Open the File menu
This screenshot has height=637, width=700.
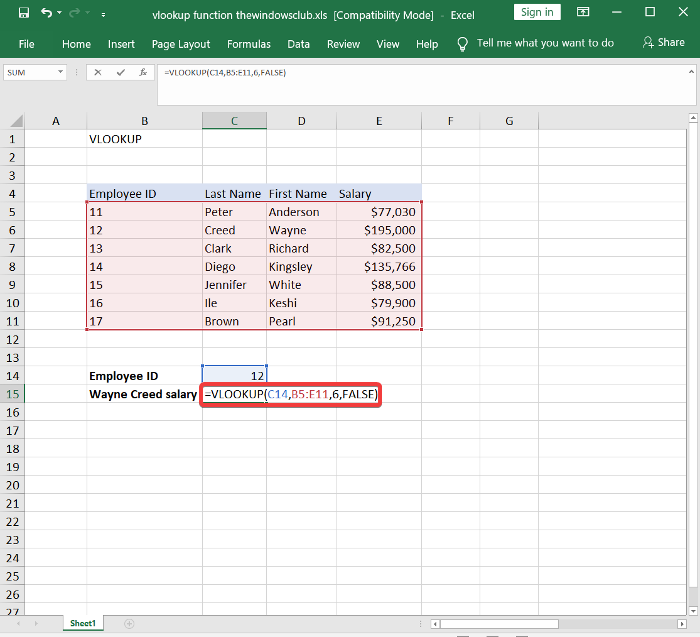point(26,44)
